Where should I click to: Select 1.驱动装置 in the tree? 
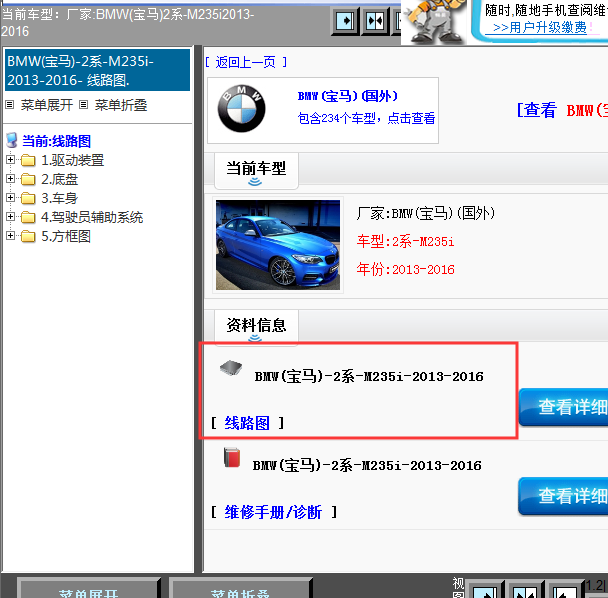point(73,160)
